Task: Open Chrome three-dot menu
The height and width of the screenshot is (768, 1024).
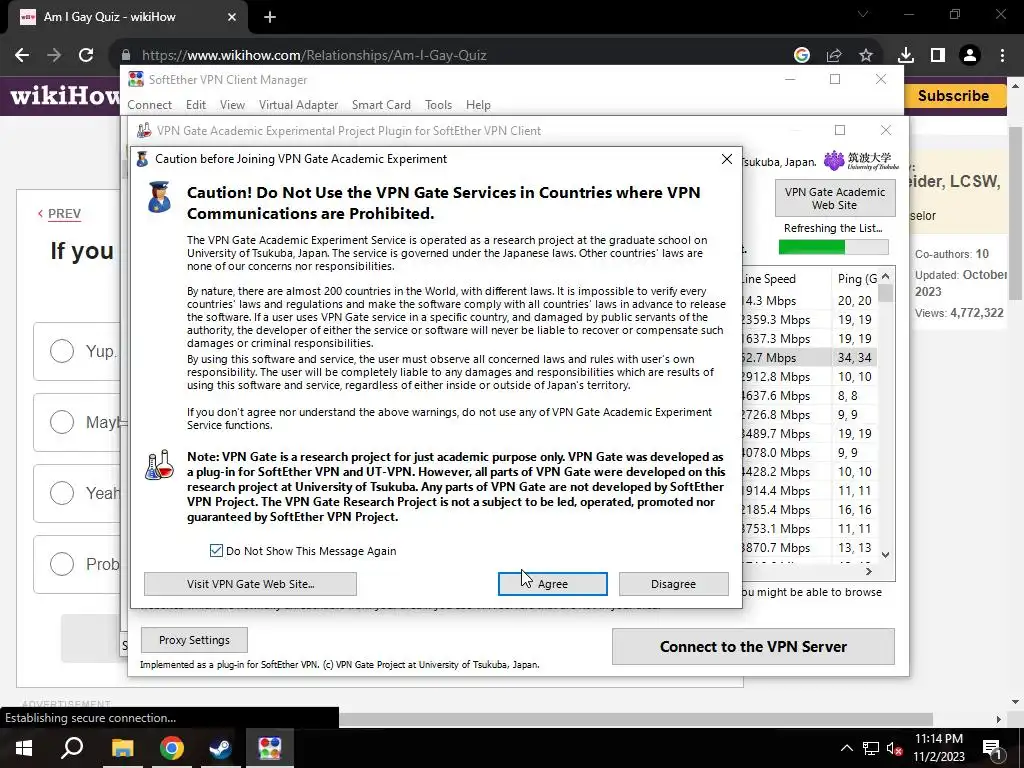Action: (1002, 55)
